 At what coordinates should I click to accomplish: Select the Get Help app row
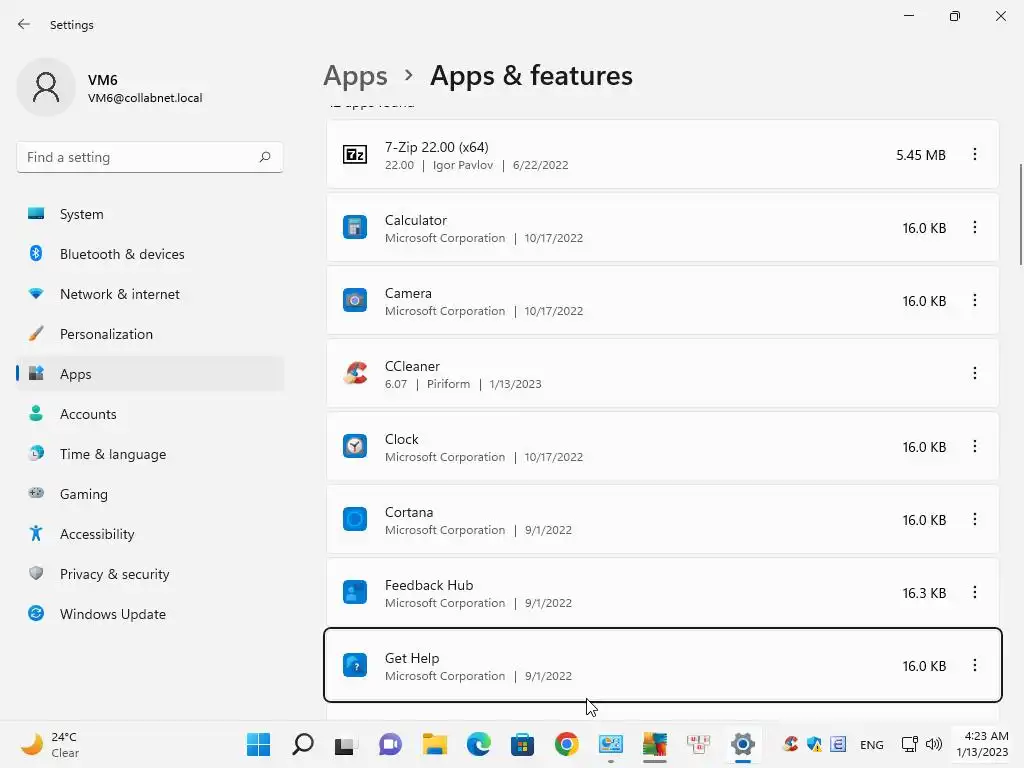coord(663,665)
